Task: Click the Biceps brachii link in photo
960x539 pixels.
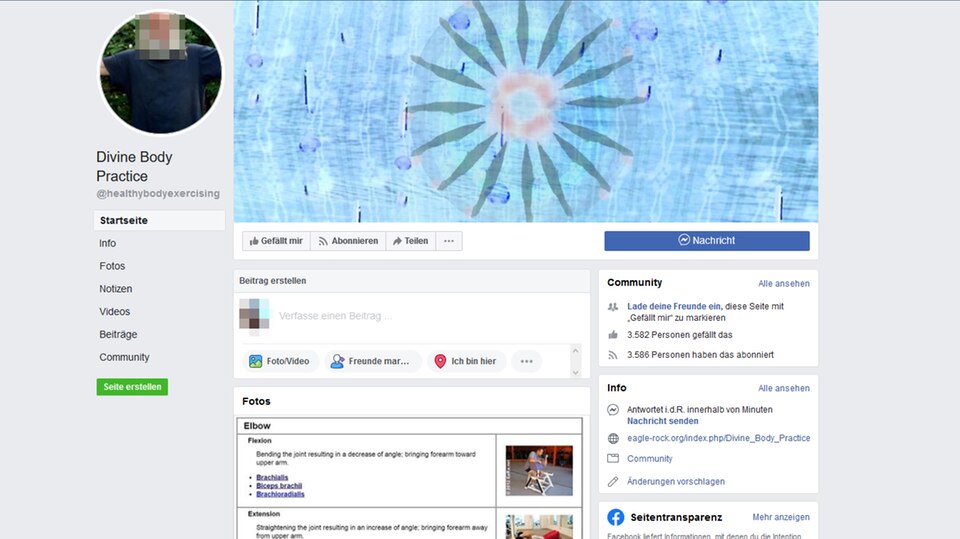Action: 279,486
